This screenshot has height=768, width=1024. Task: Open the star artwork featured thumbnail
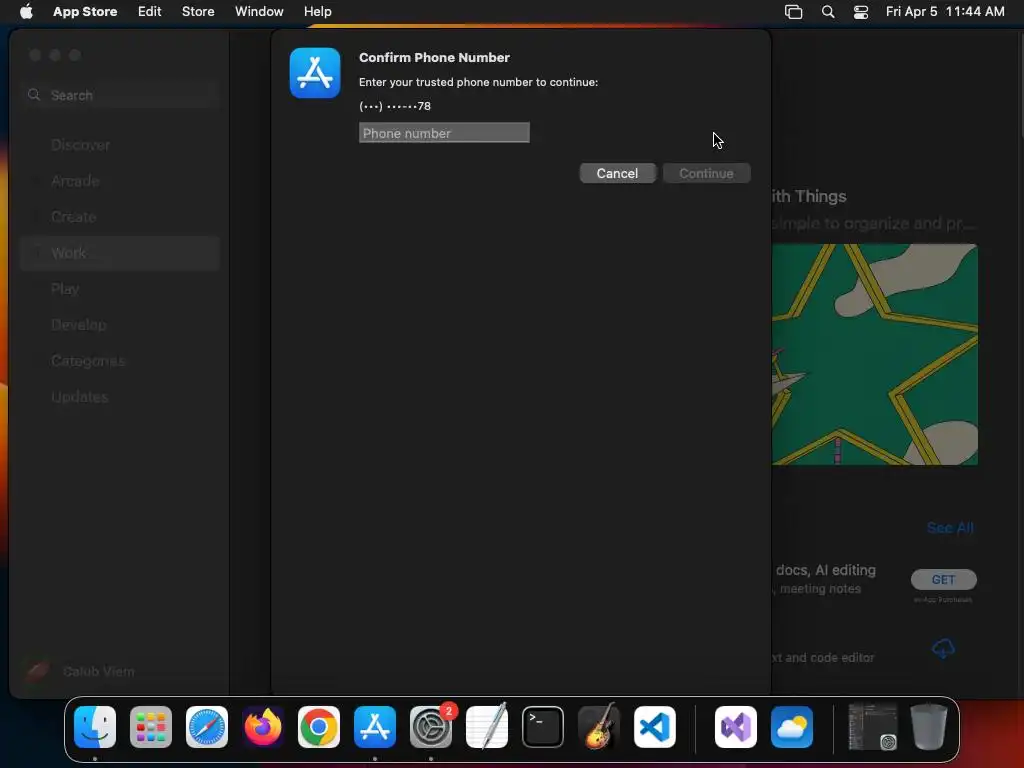click(x=874, y=355)
